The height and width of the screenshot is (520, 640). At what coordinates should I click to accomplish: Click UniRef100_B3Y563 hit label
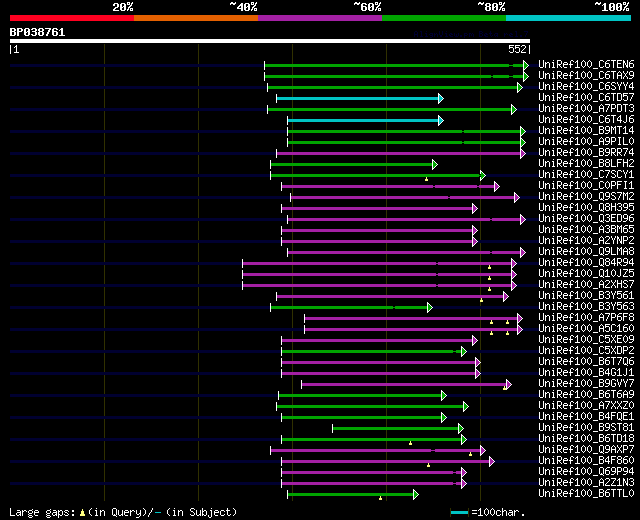click(586, 307)
